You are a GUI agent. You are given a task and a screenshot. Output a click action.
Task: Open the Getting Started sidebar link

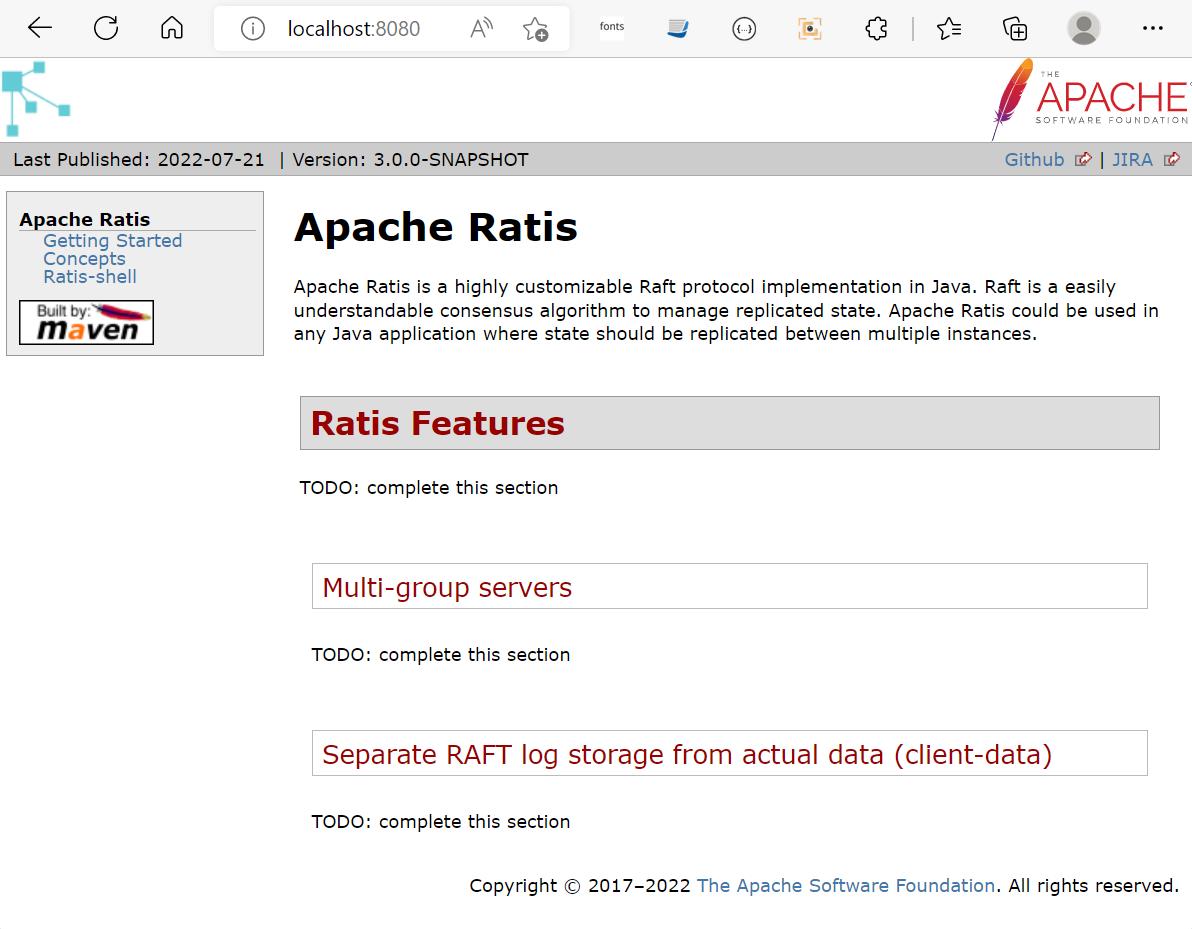[113, 241]
